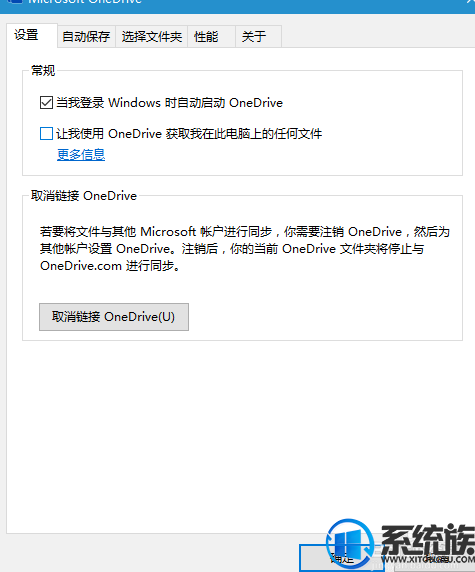Open the 选择文件夹 tab
This screenshot has height=572, width=475.
tap(151, 36)
